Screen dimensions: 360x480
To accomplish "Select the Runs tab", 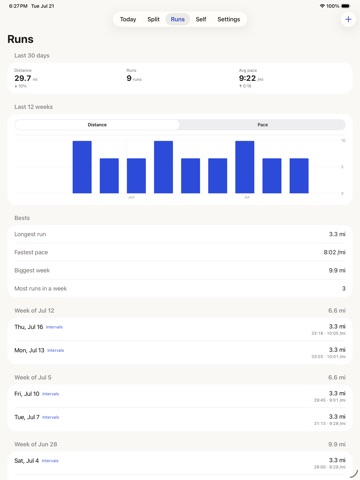I will tap(178, 19).
